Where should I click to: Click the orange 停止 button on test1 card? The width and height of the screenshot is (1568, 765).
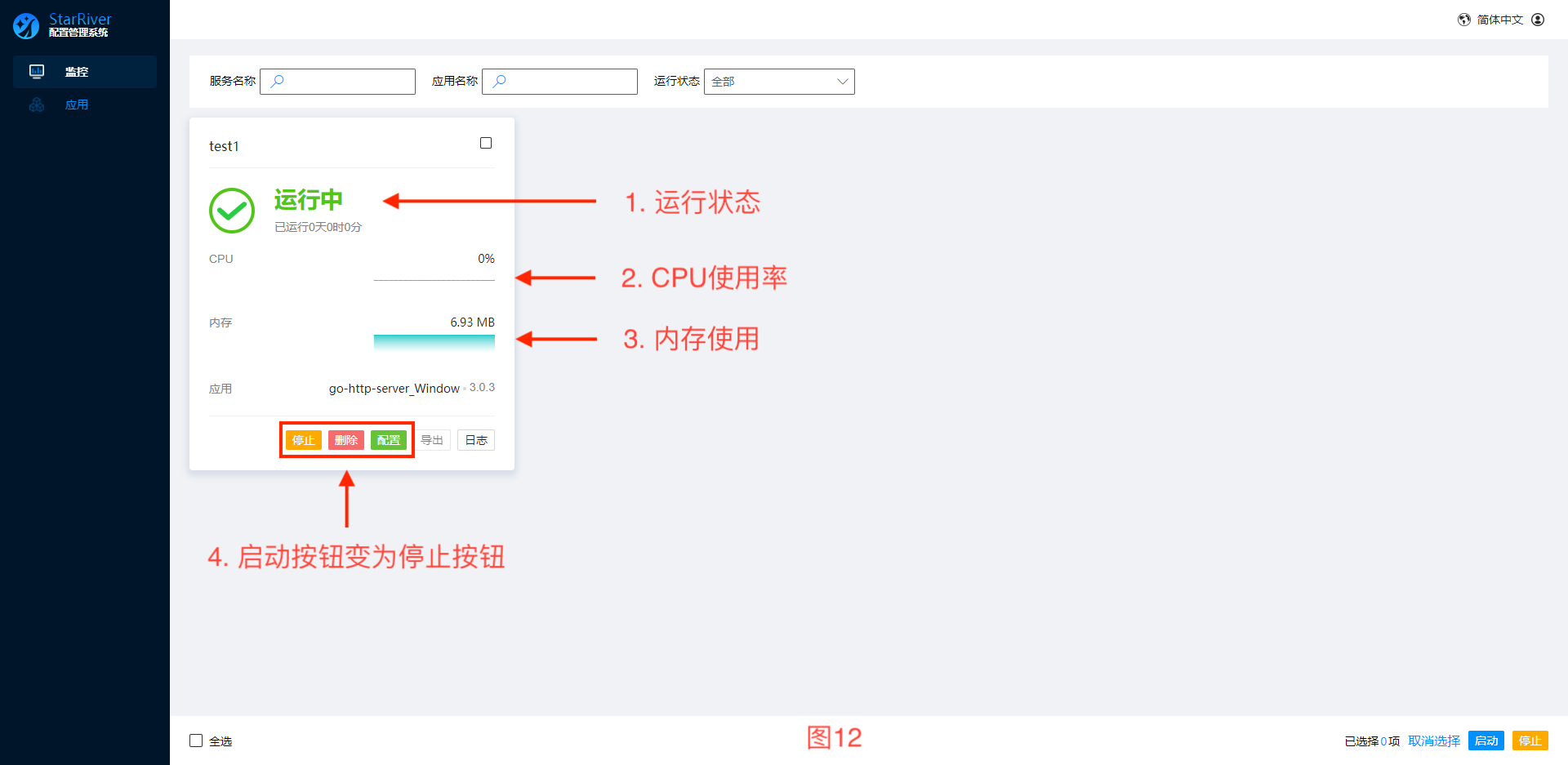(304, 440)
